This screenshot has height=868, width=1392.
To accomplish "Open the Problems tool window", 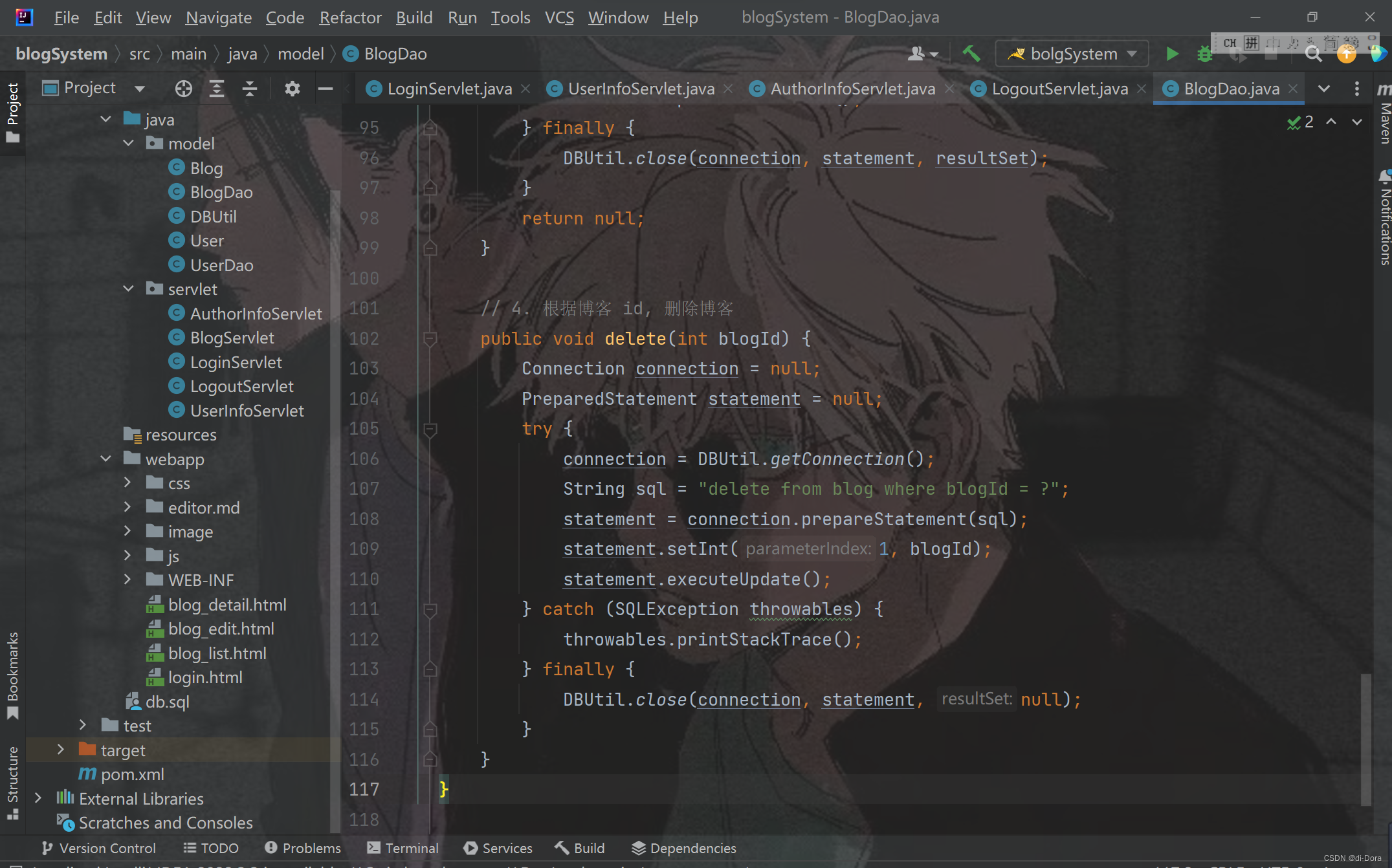I will point(303,848).
